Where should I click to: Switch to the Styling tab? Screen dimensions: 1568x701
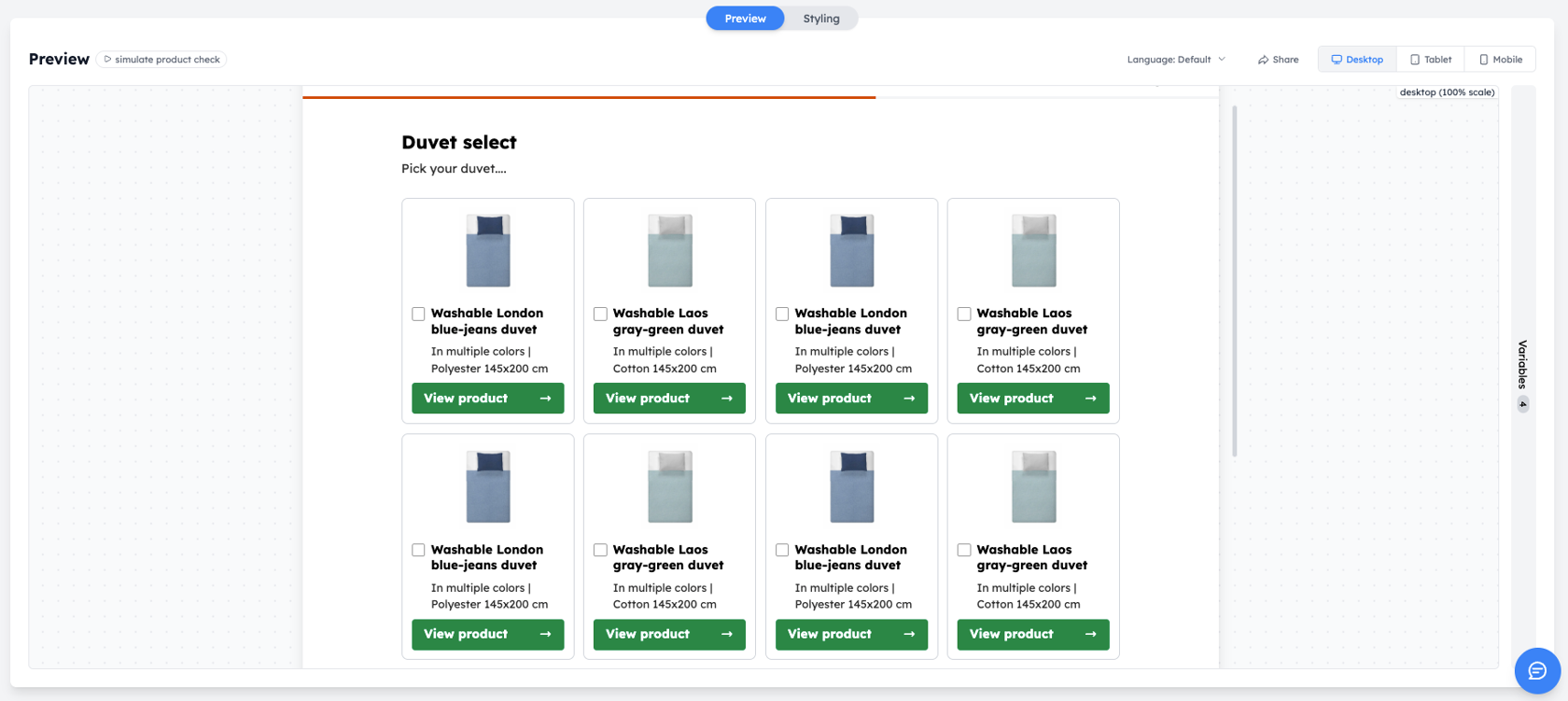click(x=821, y=19)
